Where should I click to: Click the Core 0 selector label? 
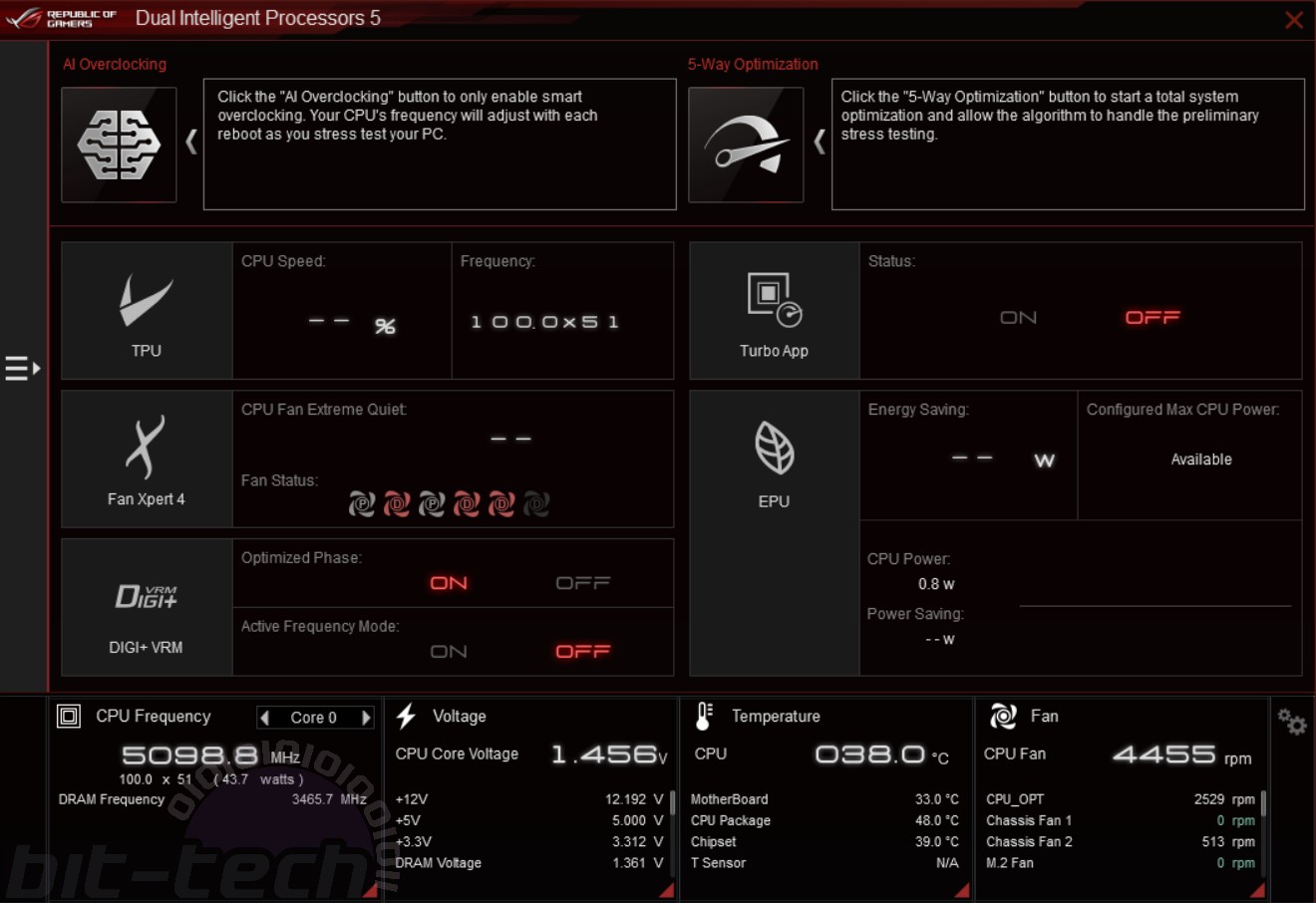tap(314, 718)
